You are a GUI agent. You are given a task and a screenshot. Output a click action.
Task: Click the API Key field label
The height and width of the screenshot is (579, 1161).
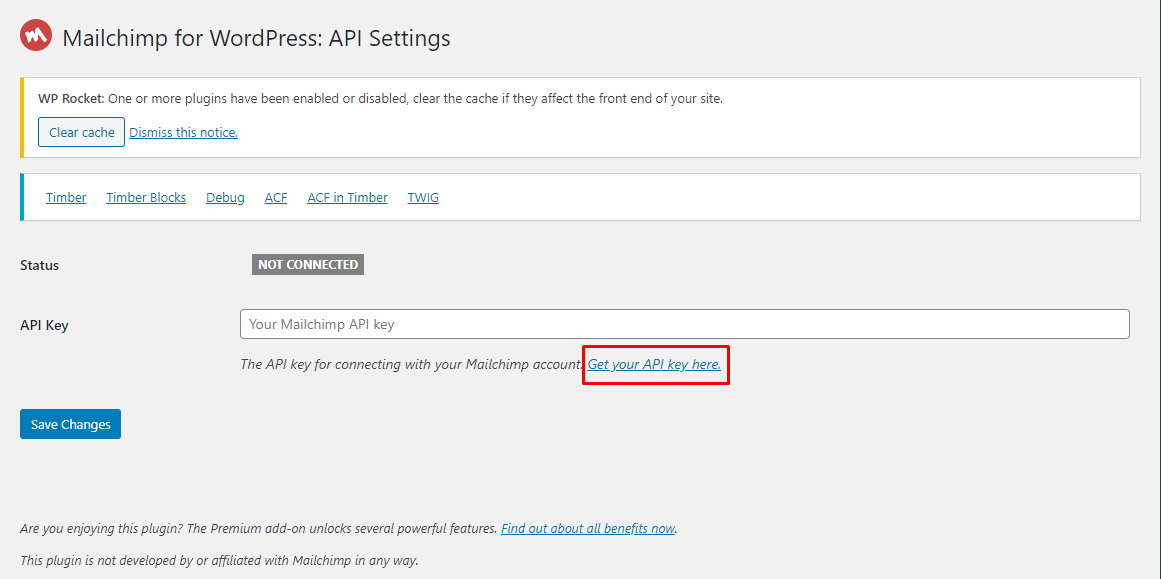[x=44, y=325]
